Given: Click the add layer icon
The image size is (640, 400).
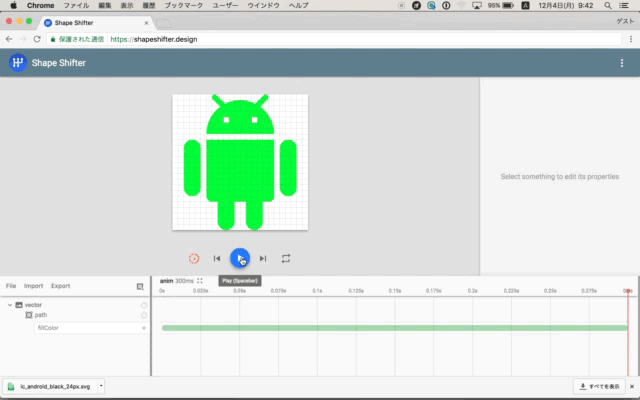Looking at the screenshot, I should 140,286.
